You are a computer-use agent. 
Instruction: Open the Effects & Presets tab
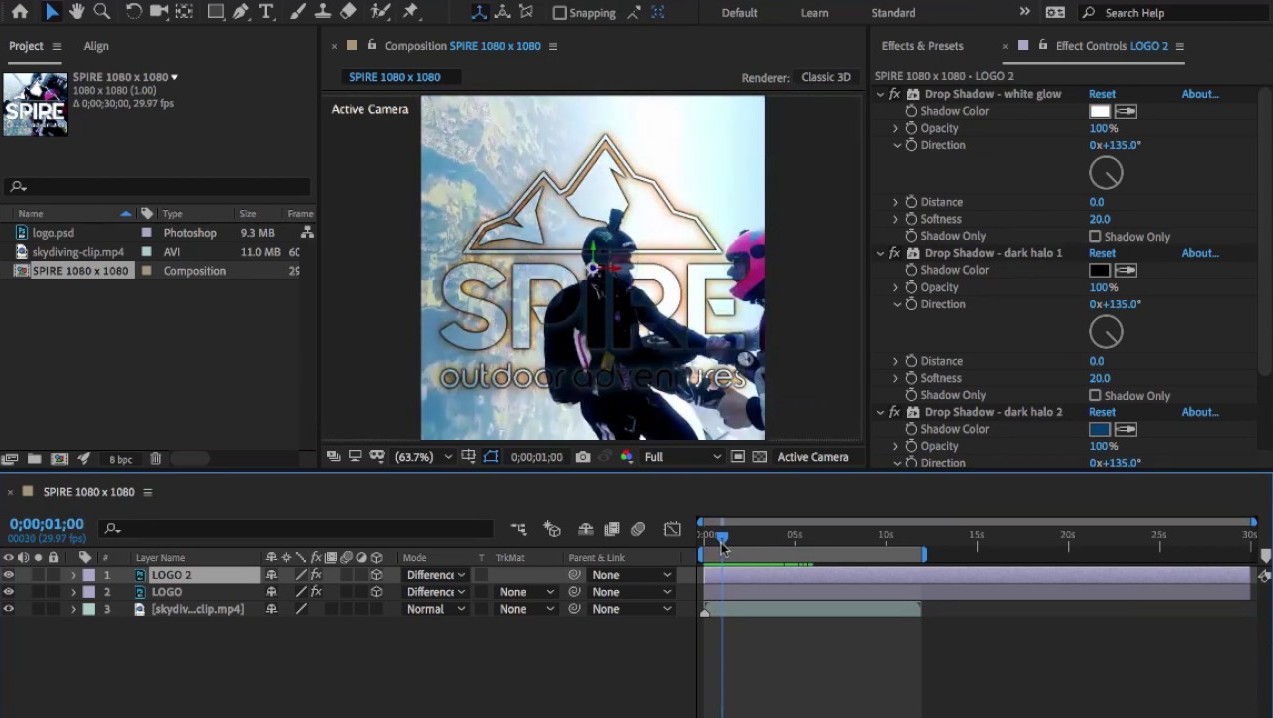[x=922, y=46]
